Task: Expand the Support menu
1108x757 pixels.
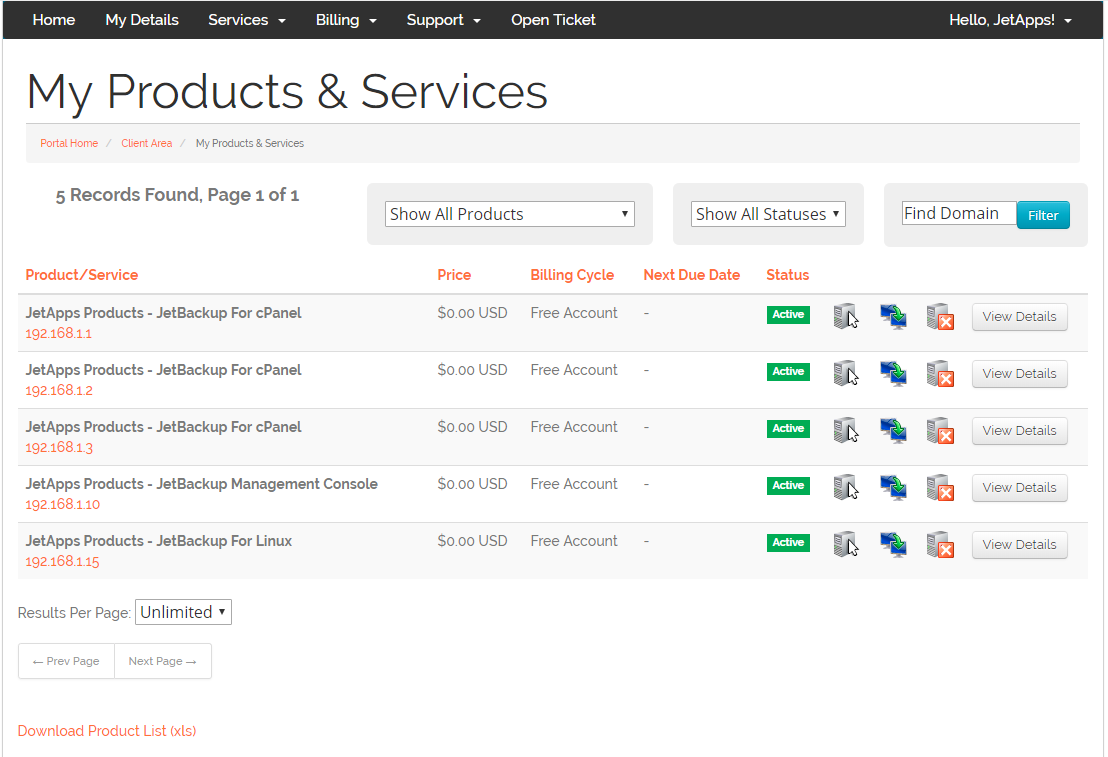Action: tap(443, 20)
